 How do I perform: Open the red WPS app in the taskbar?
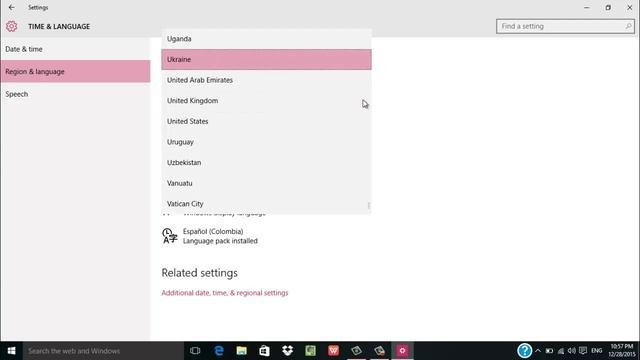333,351
